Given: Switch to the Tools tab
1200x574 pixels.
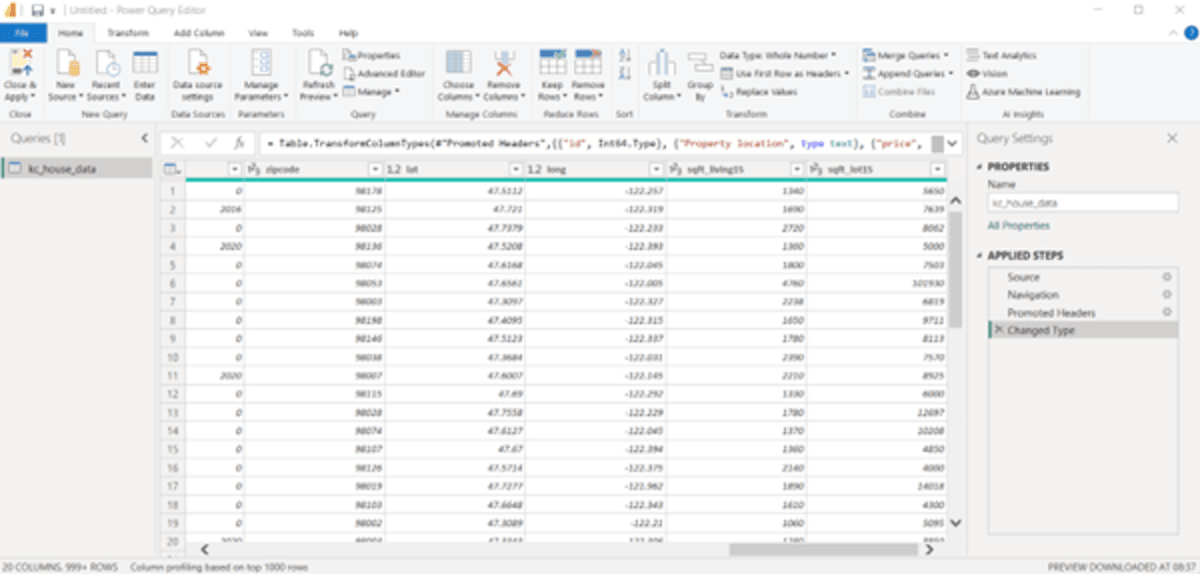Looking at the screenshot, I should pos(303,33).
